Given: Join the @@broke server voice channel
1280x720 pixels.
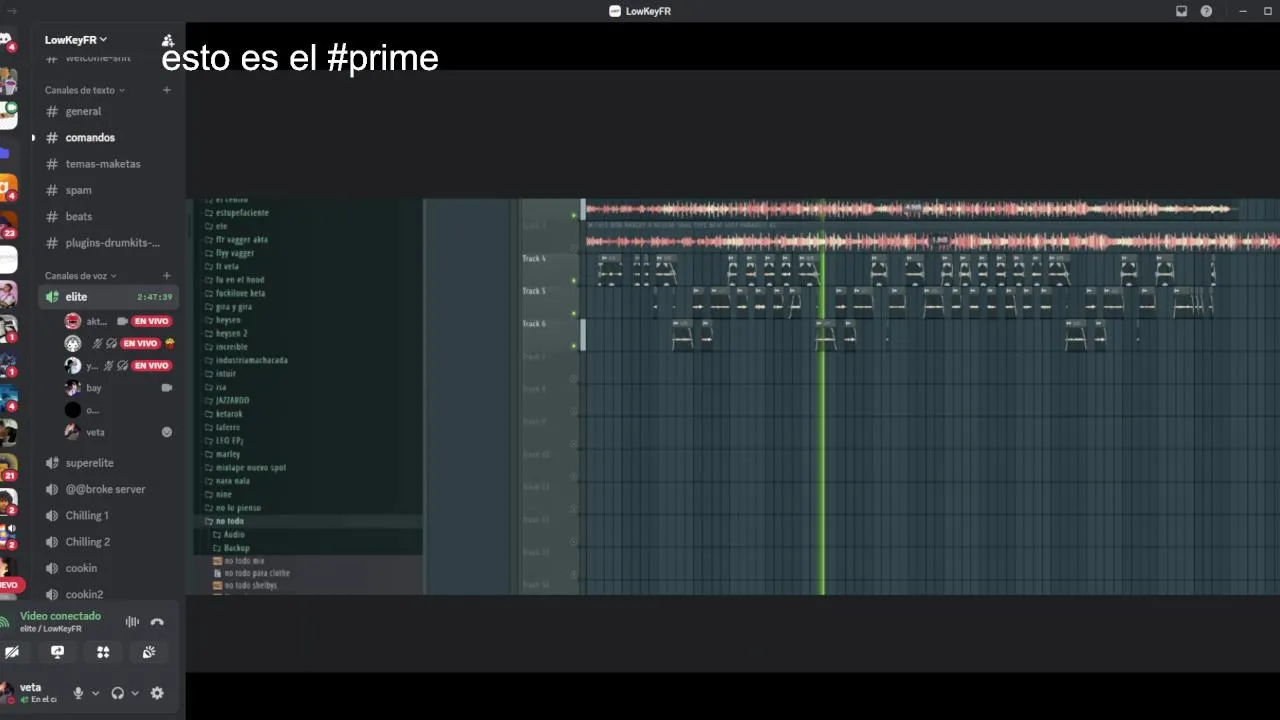Looking at the screenshot, I should pos(107,489).
